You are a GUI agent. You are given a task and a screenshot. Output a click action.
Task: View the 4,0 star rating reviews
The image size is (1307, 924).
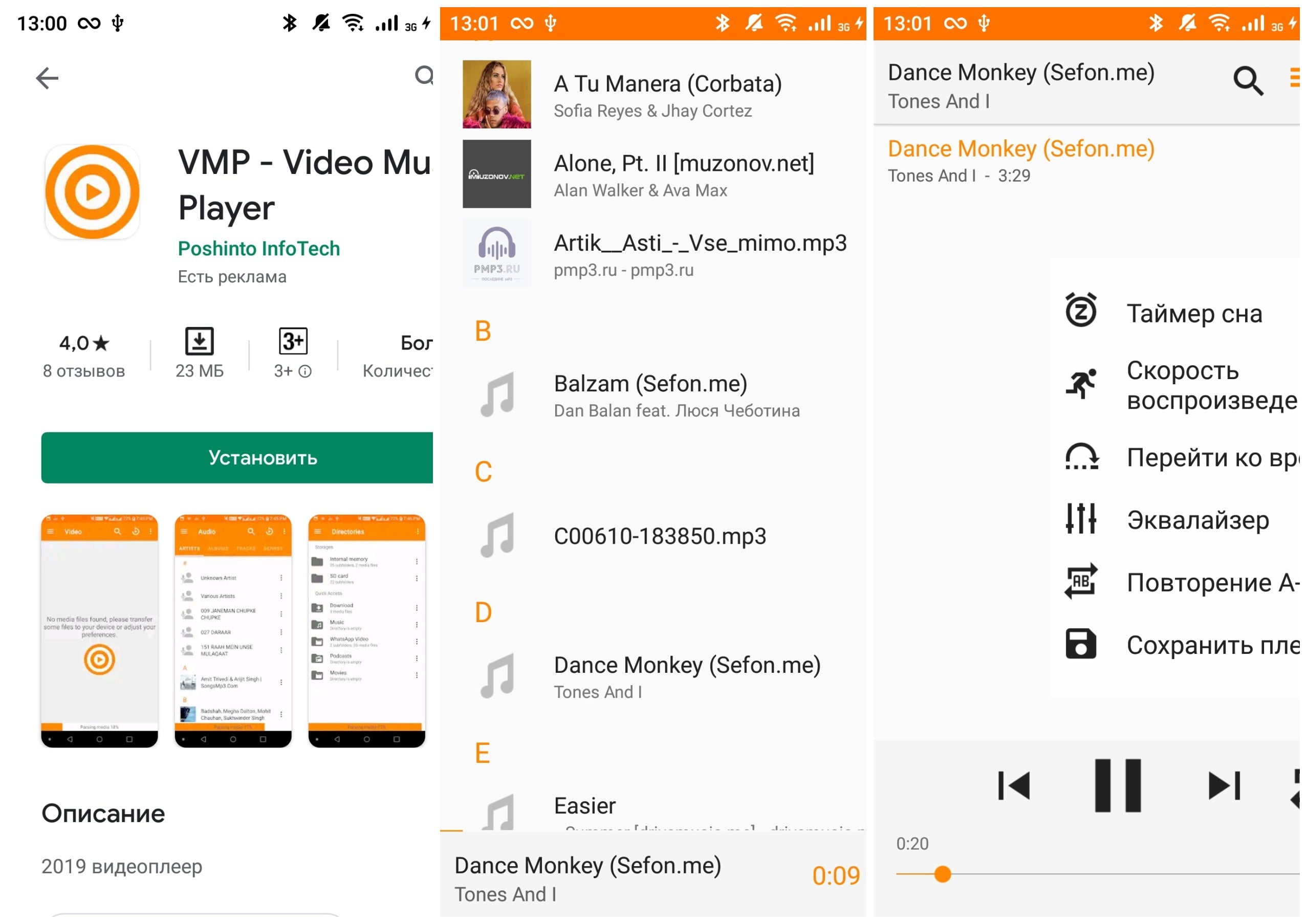[x=84, y=356]
